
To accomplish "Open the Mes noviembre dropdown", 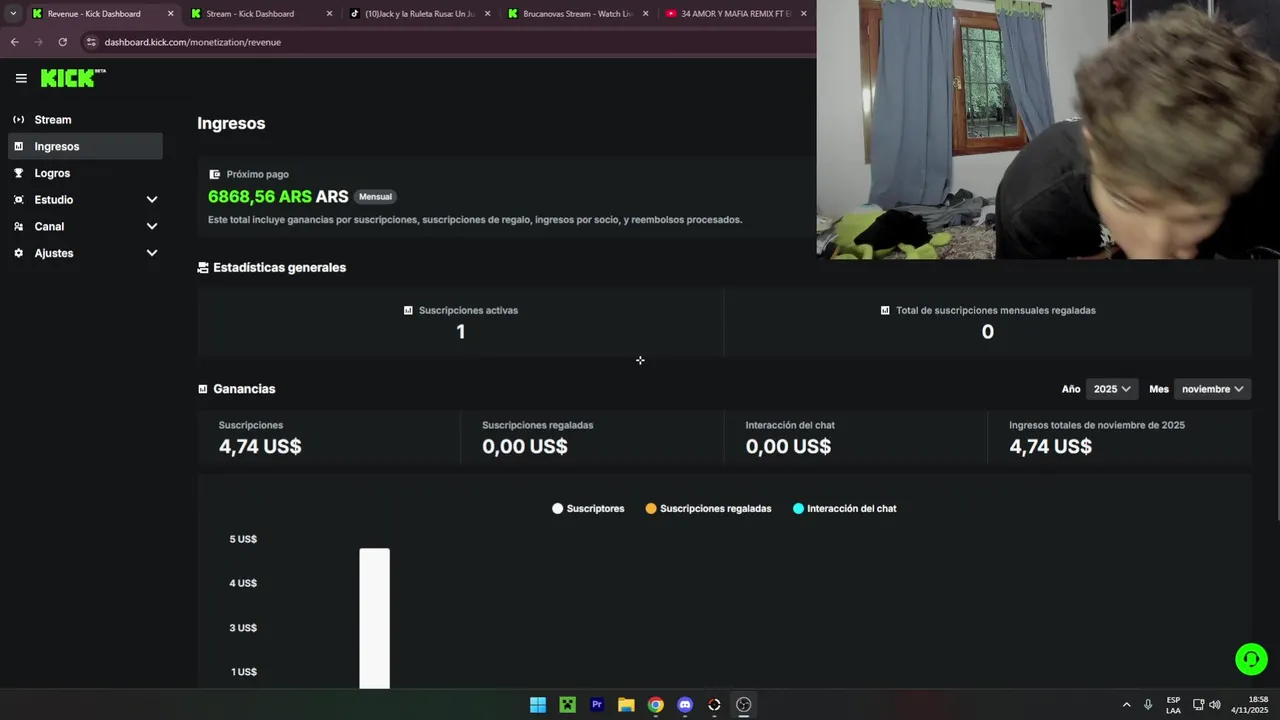I will coord(1212,389).
